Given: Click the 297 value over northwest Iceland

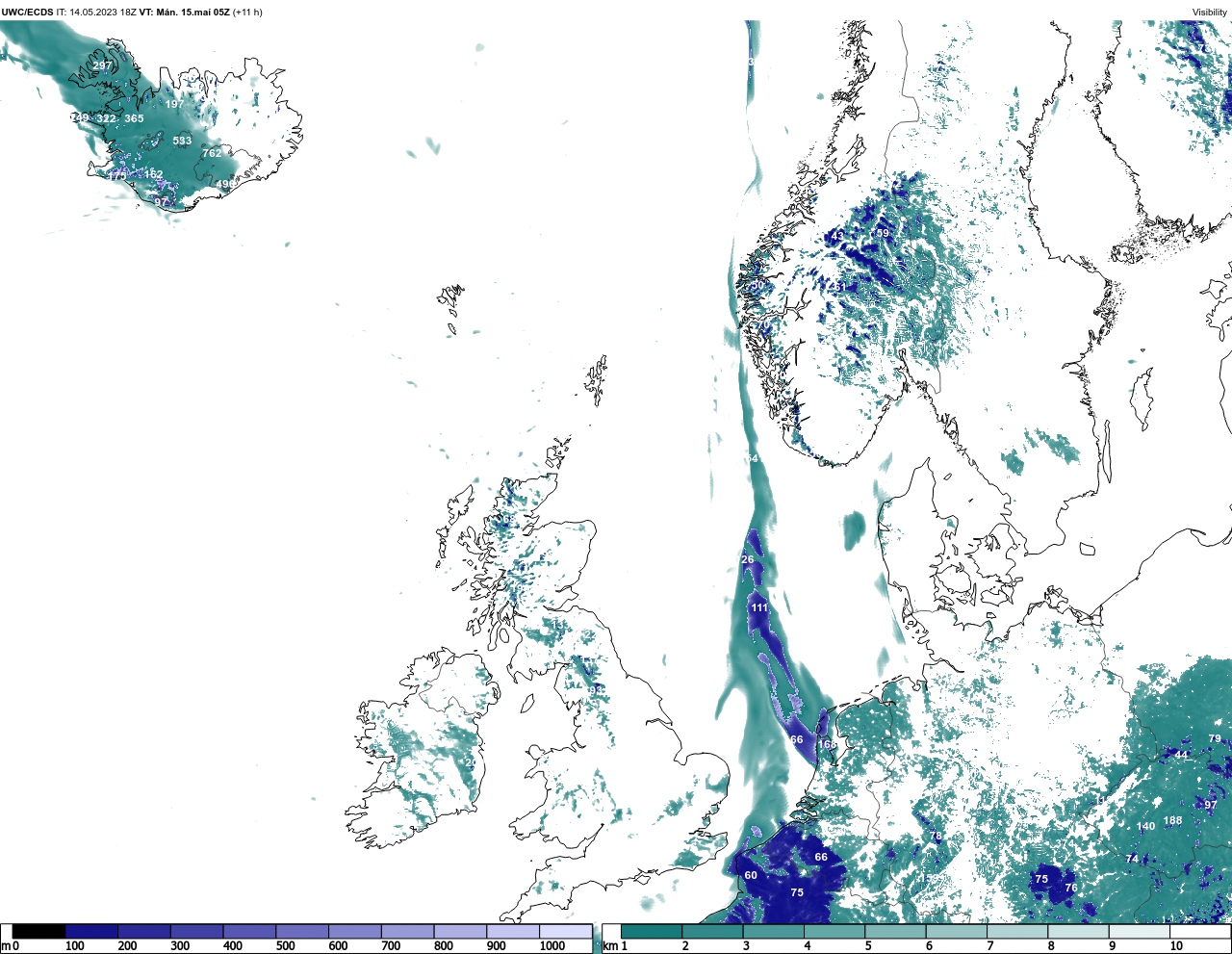Looking at the screenshot, I should 102,65.
